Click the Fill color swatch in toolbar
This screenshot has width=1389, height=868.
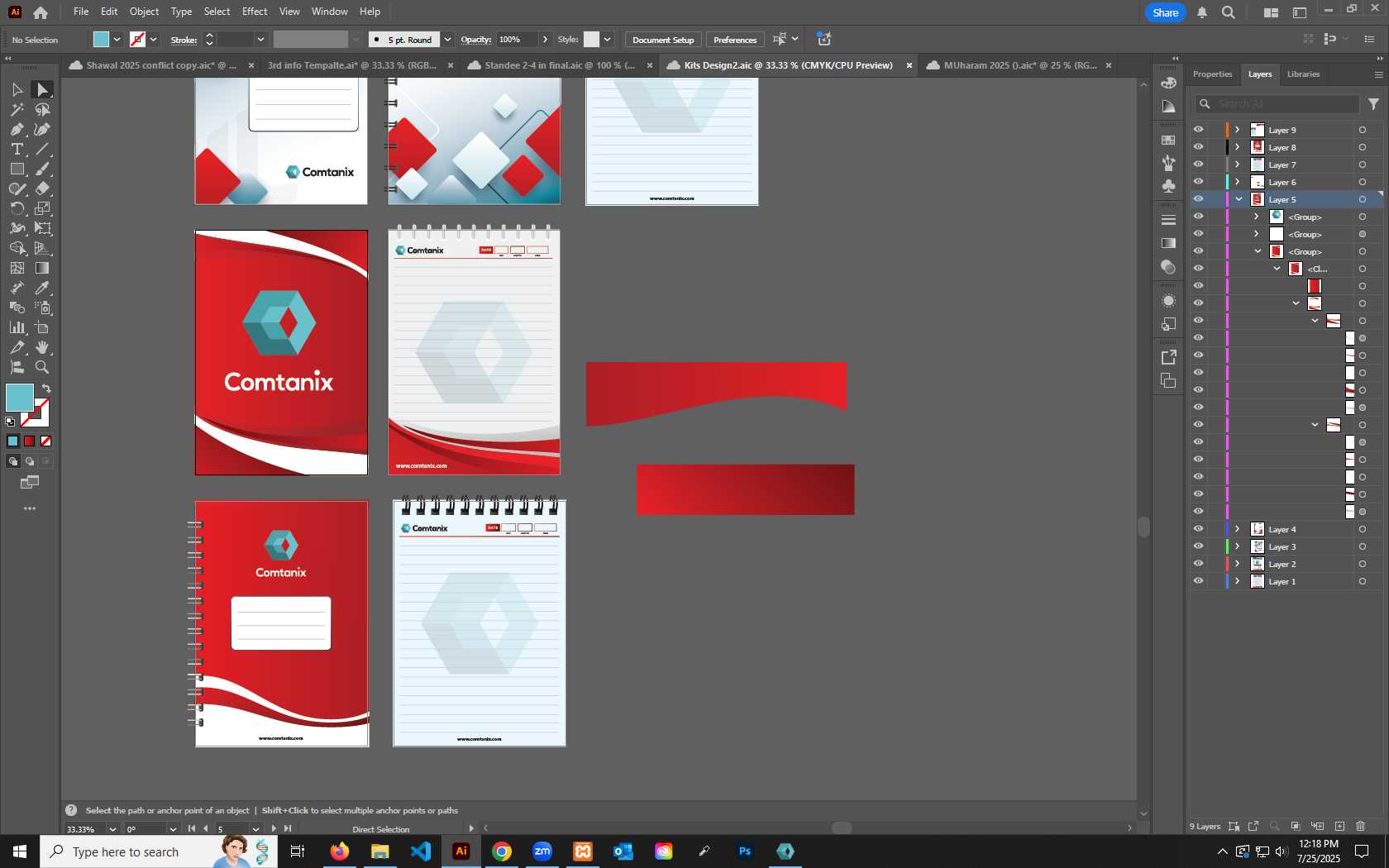(x=19, y=398)
